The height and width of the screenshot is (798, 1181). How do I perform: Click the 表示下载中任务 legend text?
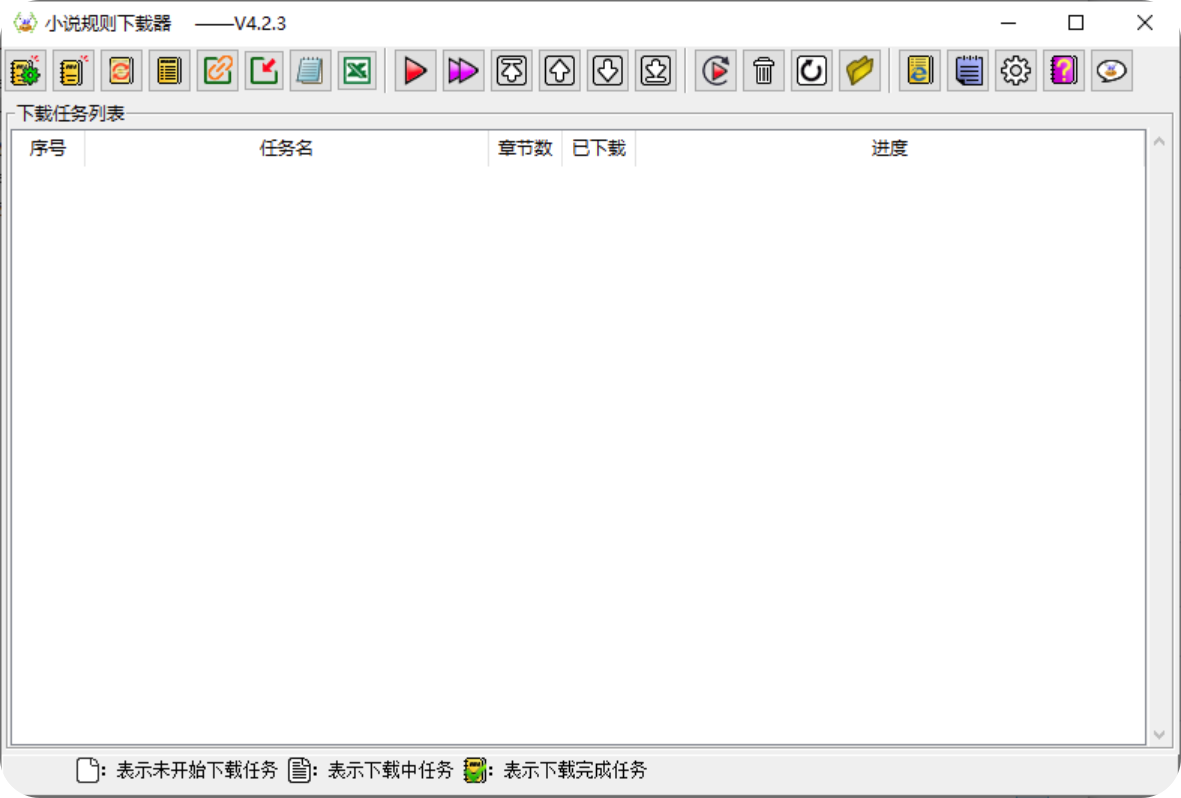(390, 770)
